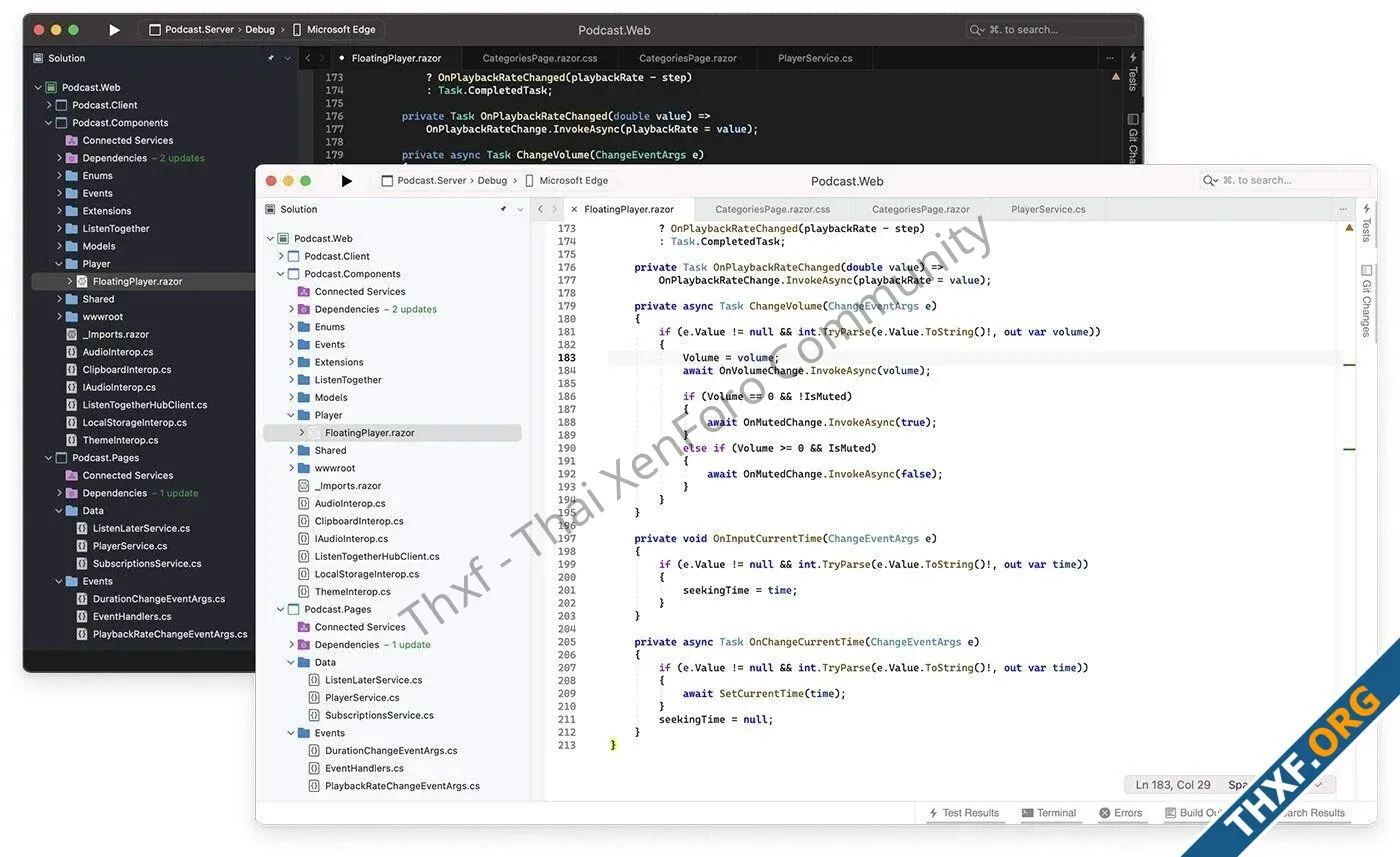Expand the Enums folder in dark window
The height and width of the screenshot is (857, 1400).
[x=59, y=176]
